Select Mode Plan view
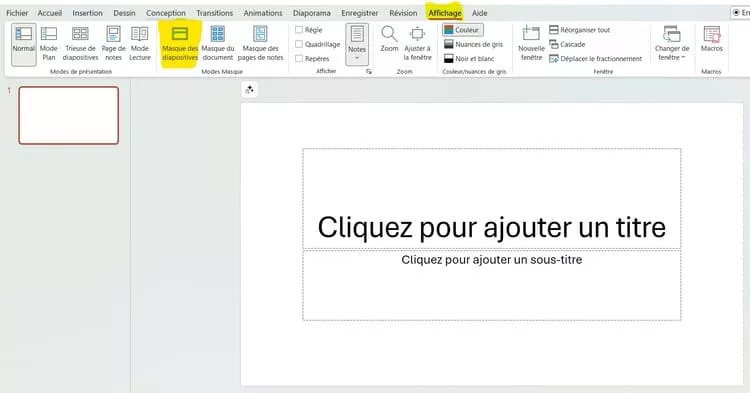750x393 pixels. click(x=49, y=44)
